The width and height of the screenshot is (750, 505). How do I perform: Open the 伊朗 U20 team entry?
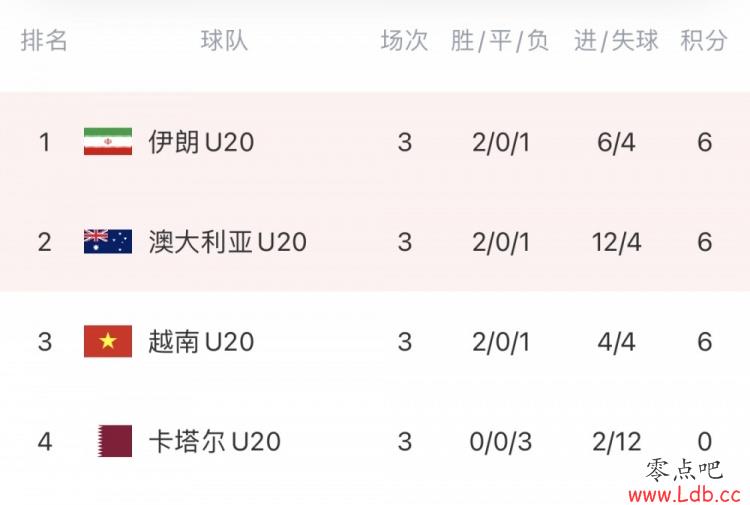[x=201, y=142]
